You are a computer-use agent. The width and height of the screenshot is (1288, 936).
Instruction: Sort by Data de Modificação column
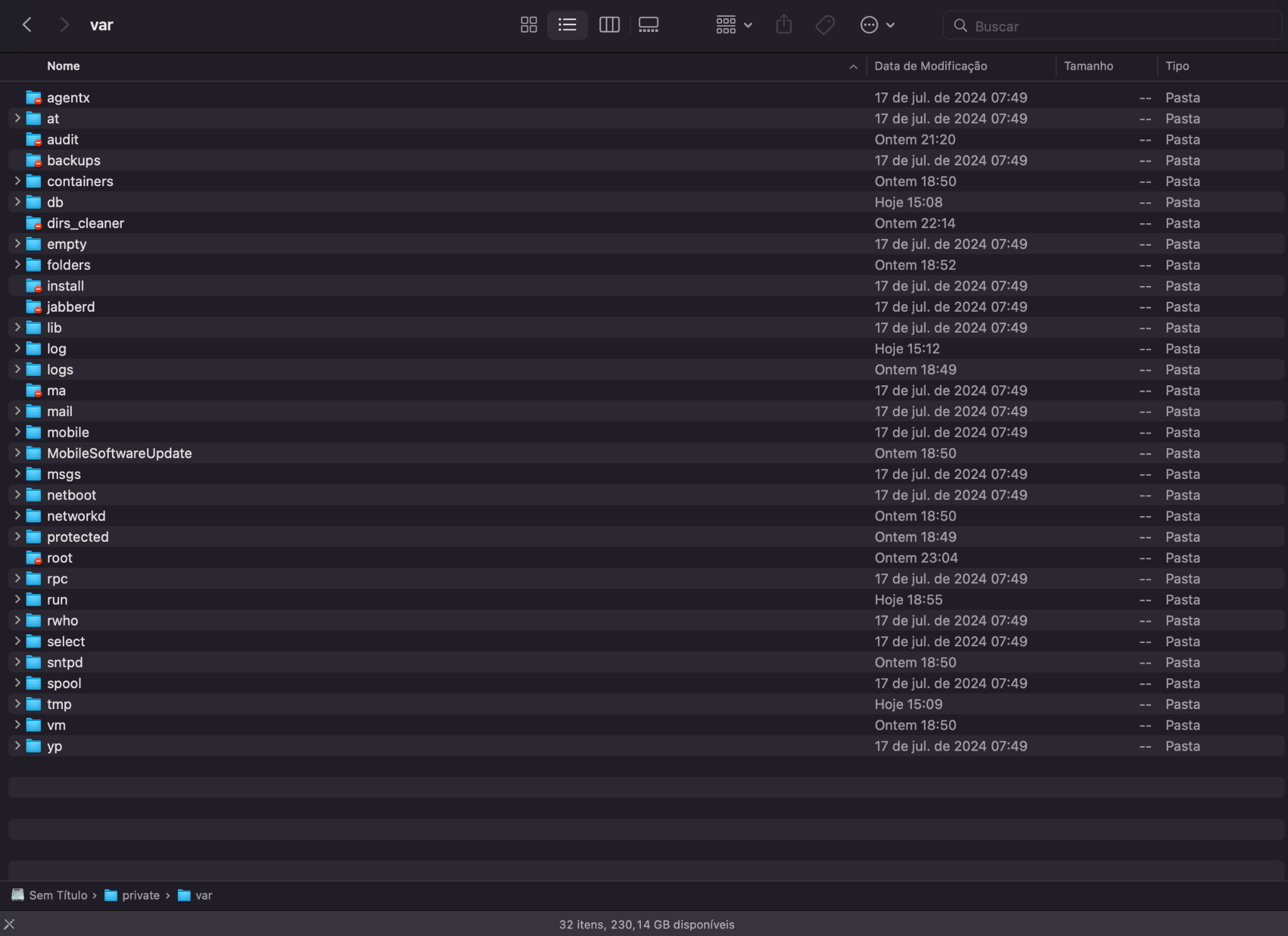point(930,66)
